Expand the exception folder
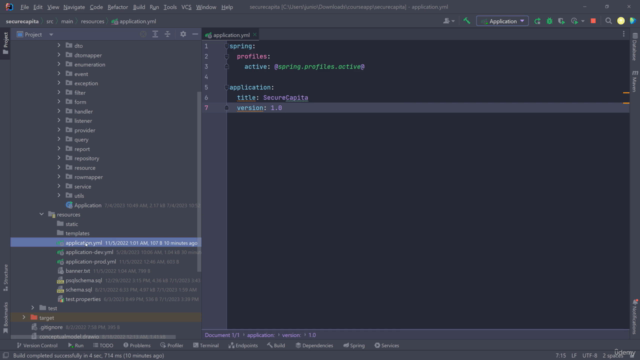Screen dimensions: 640x360 pyautogui.click(x=59, y=83)
